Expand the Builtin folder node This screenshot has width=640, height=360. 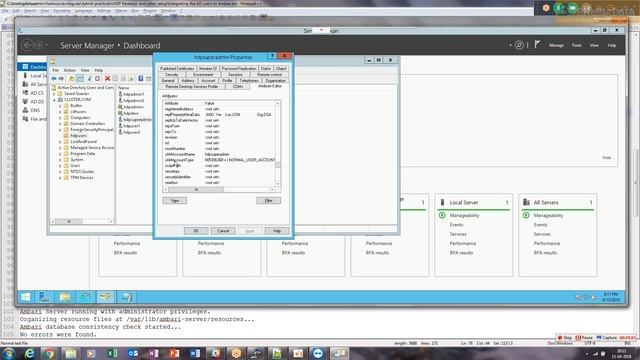[x=60, y=105]
